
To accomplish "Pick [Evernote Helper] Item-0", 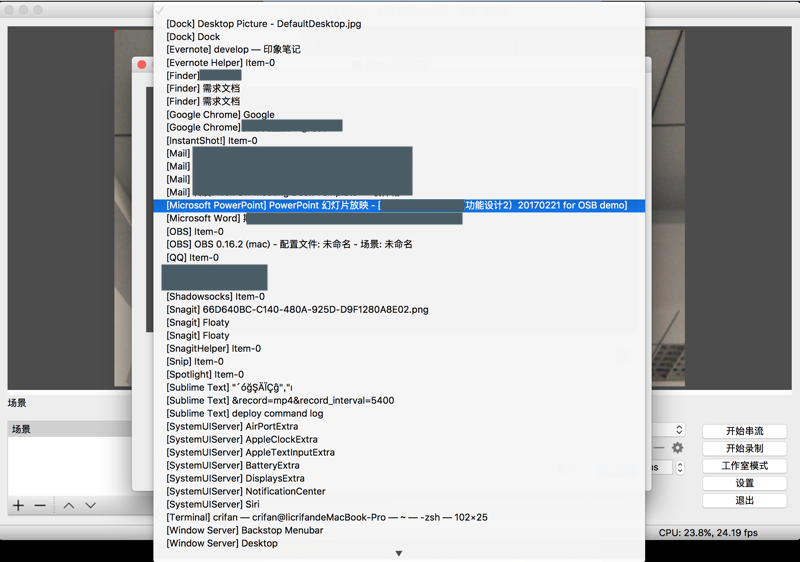I will click(x=399, y=63).
